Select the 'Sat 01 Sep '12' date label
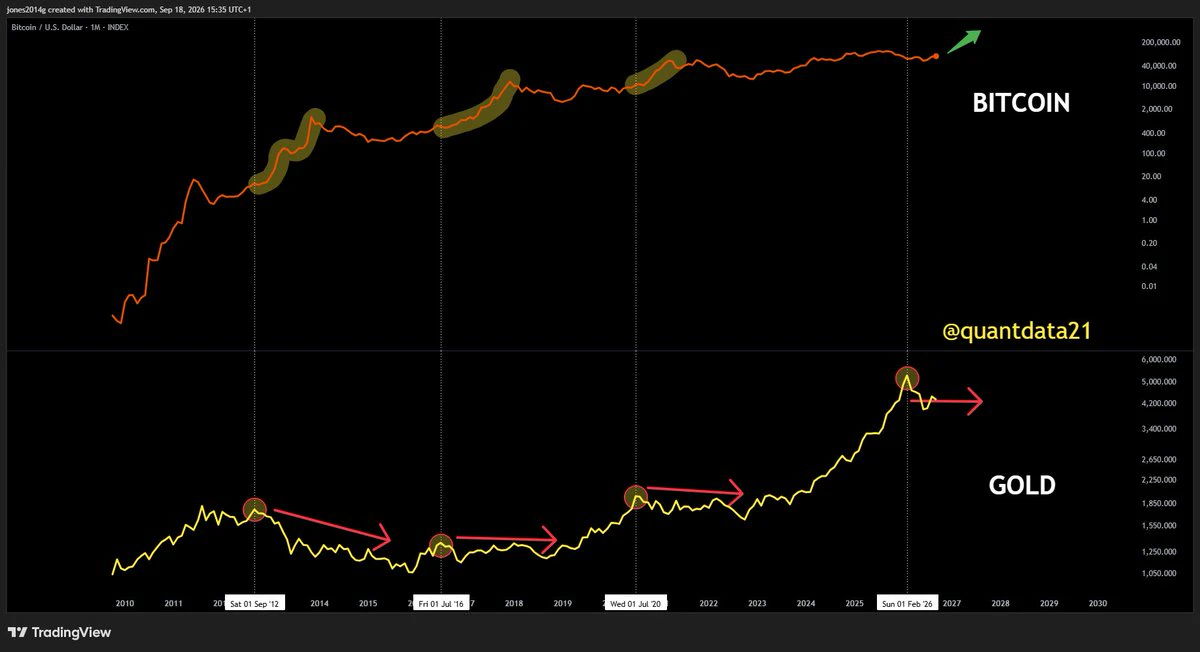This screenshot has height=652, width=1200. (254, 604)
